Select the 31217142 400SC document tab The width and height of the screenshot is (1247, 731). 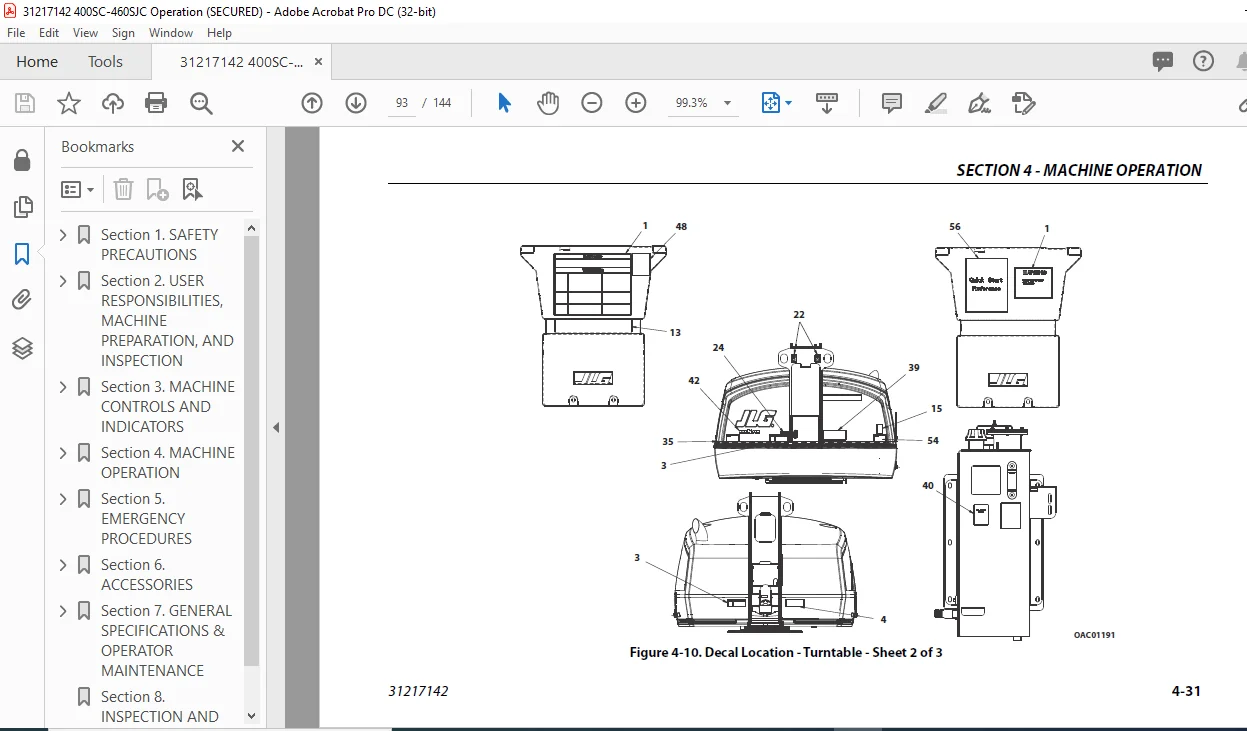point(242,62)
